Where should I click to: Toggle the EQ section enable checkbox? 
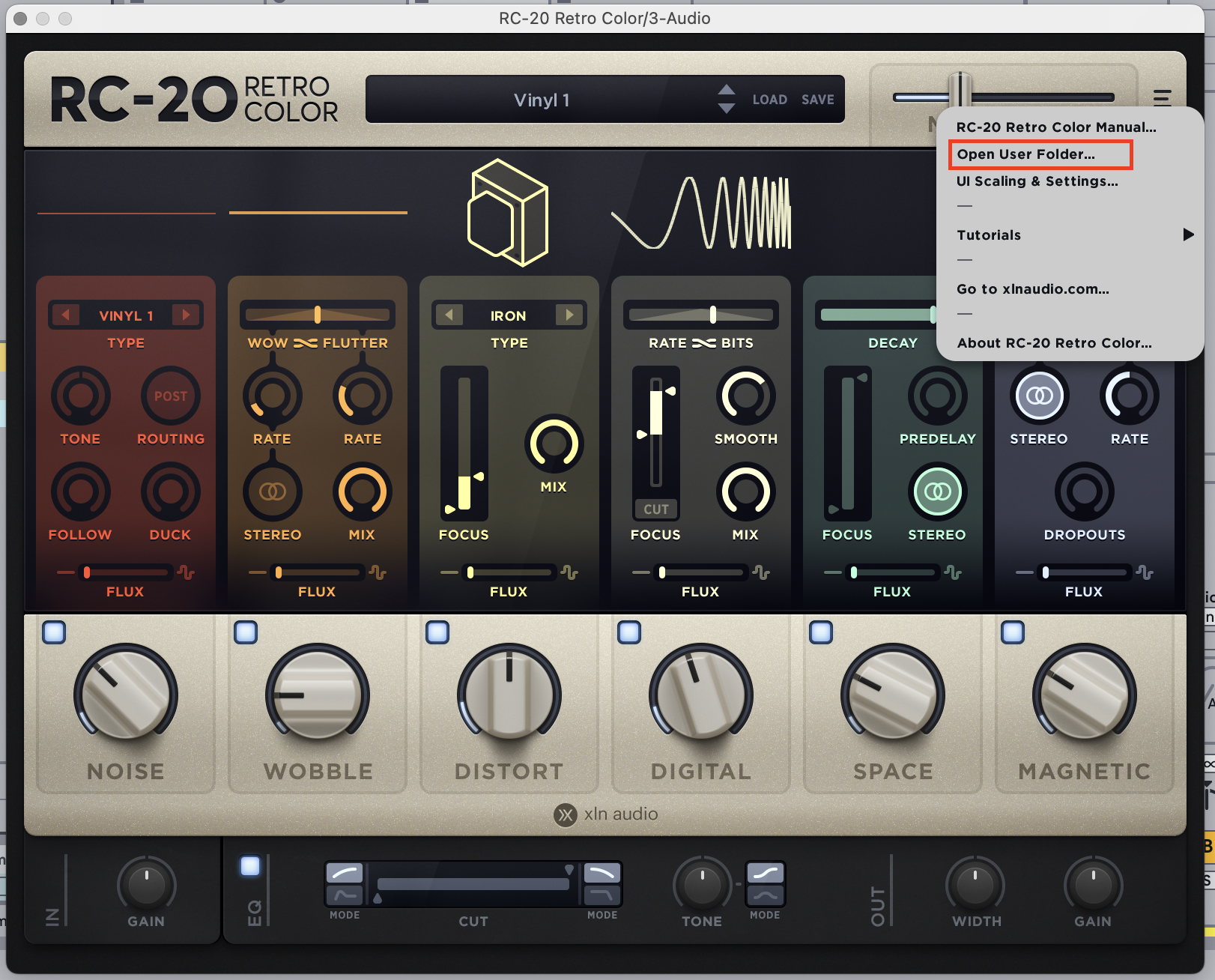coord(250,866)
